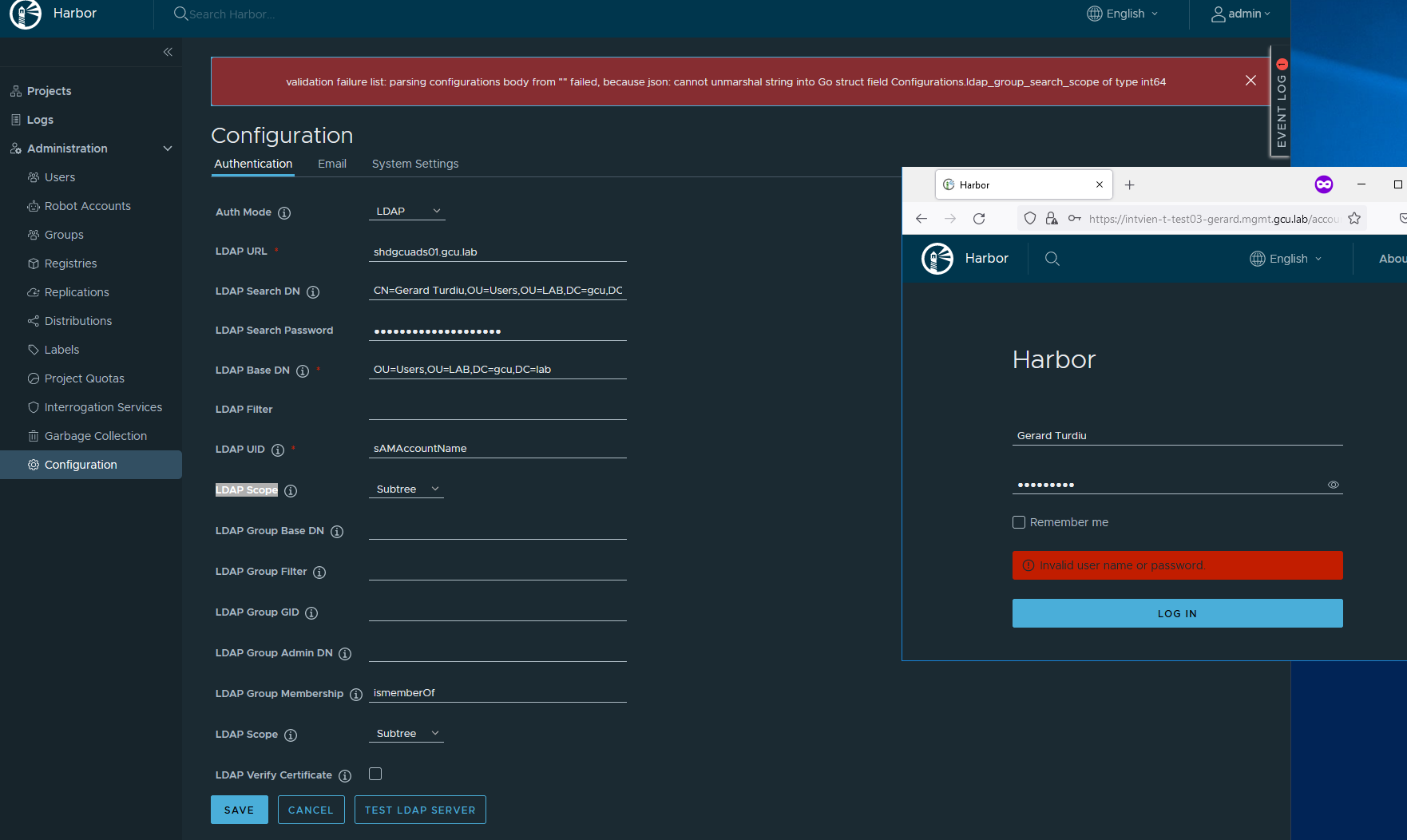This screenshot has width=1407, height=840.
Task: Open the first LDAP Scope Subtree dropdown
Action: [x=406, y=489]
